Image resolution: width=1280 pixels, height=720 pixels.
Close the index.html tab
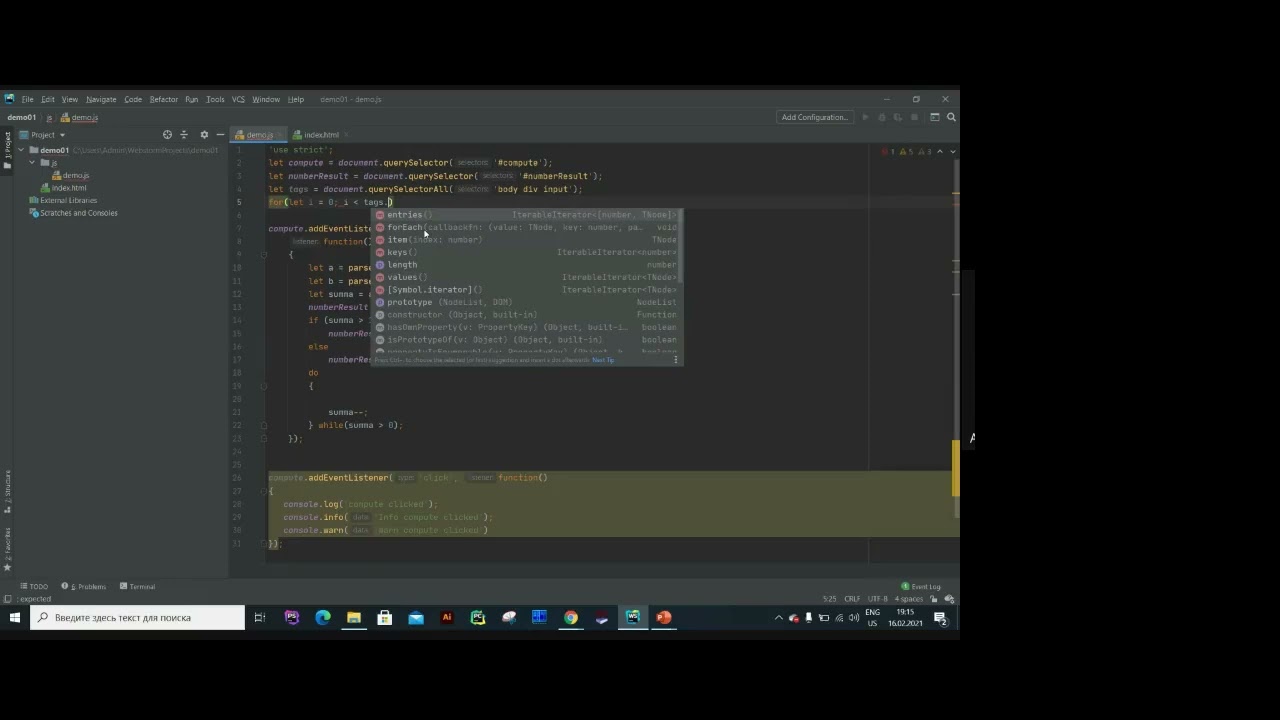[345, 135]
